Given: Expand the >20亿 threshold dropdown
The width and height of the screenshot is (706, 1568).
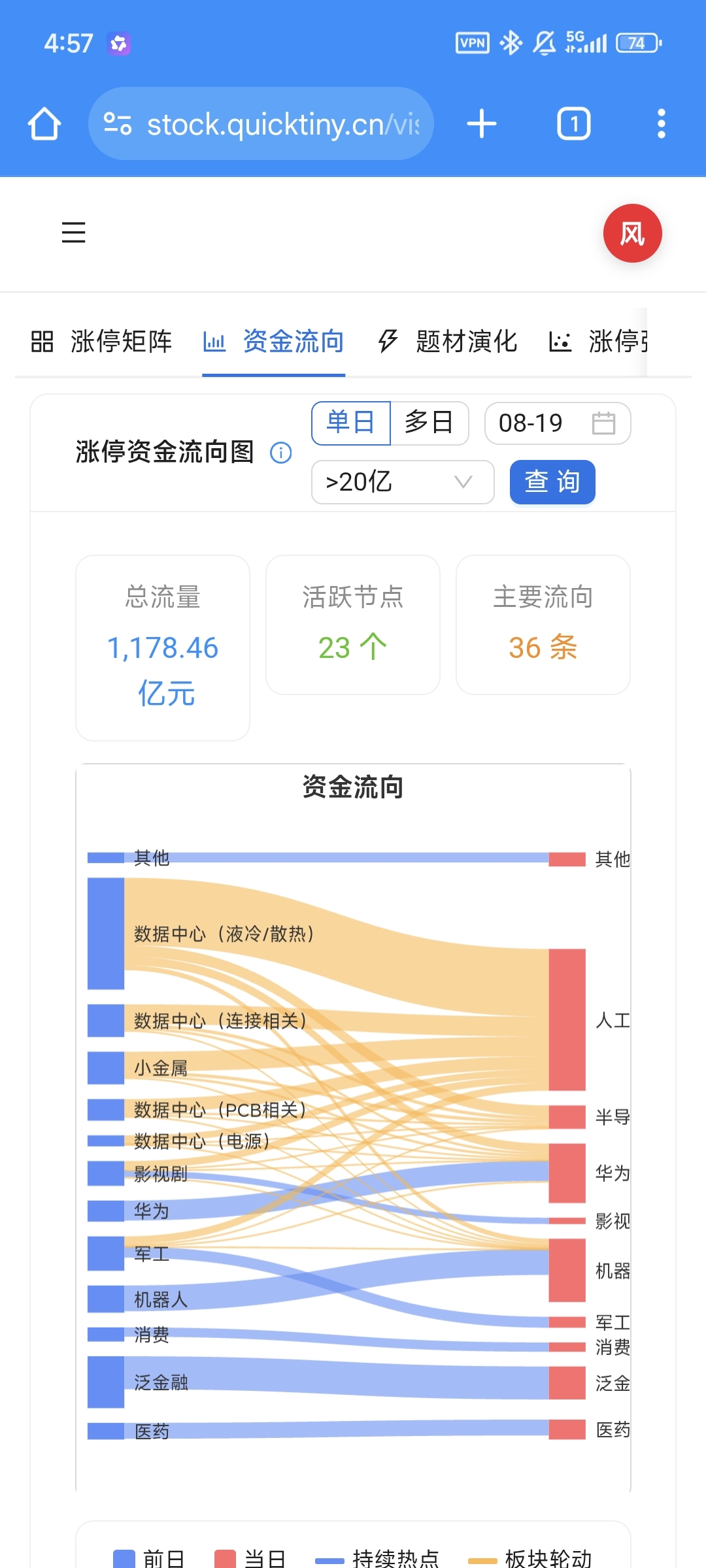Looking at the screenshot, I should [x=403, y=482].
